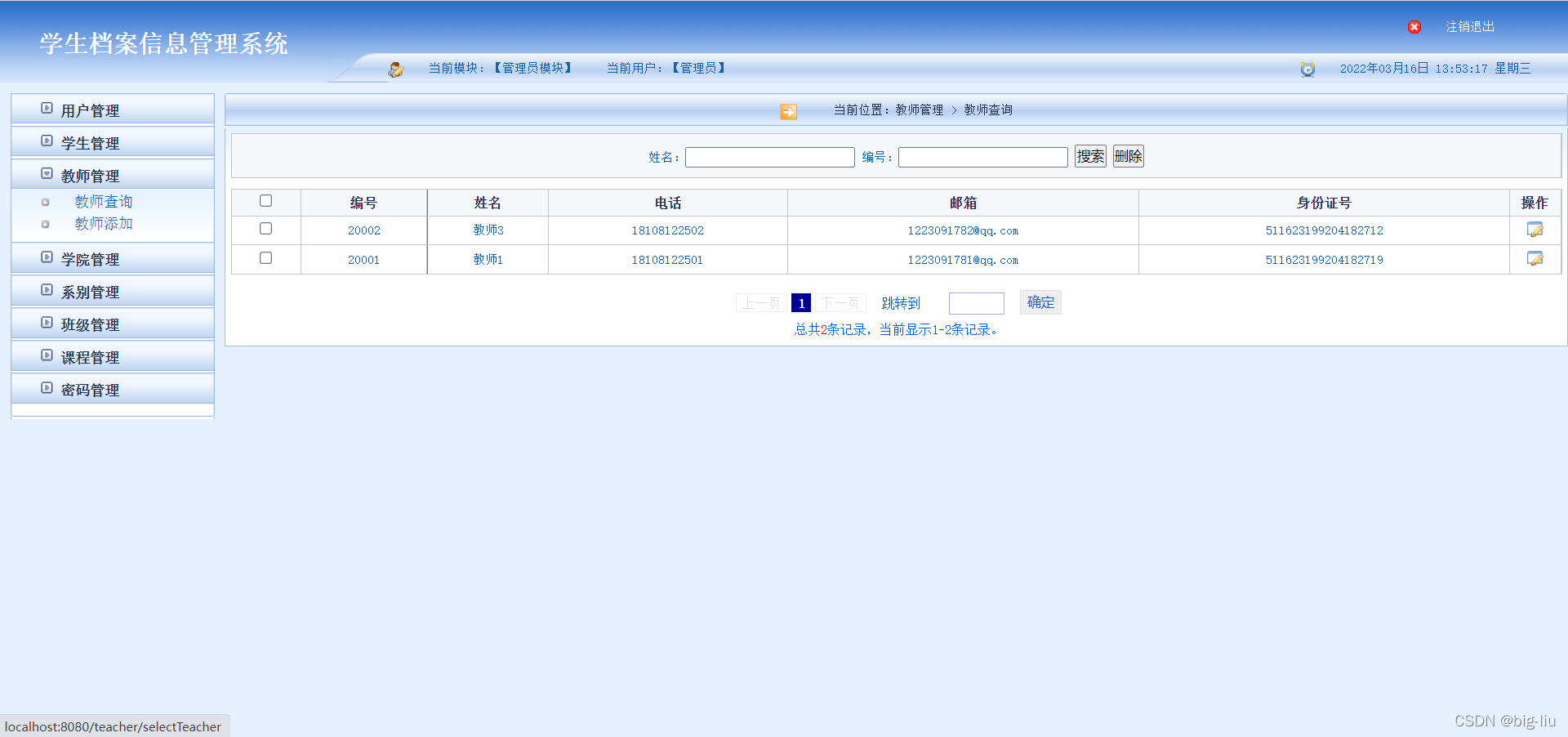Go to the 上一页 previous page

[761, 303]
